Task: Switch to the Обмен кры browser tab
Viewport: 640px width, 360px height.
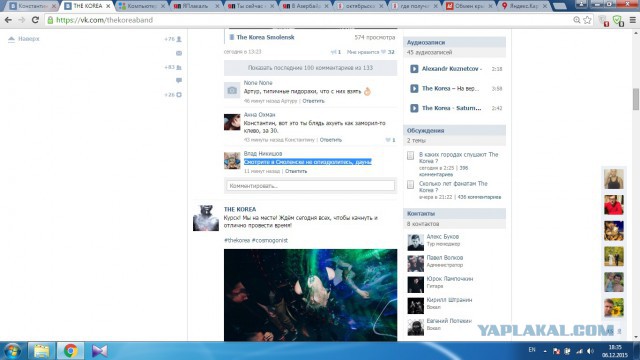Action: pos(469,6)
